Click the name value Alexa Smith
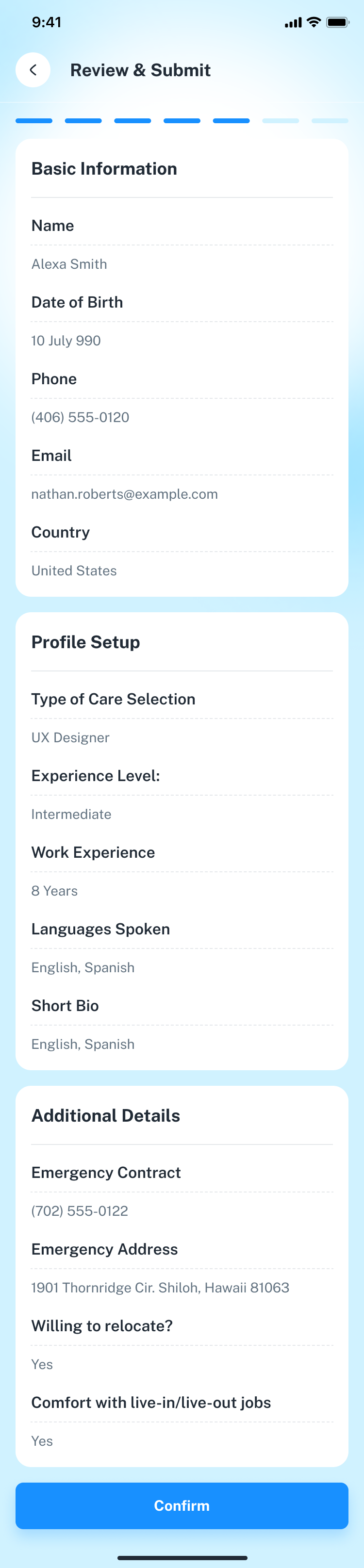 (x=69, y=264)
